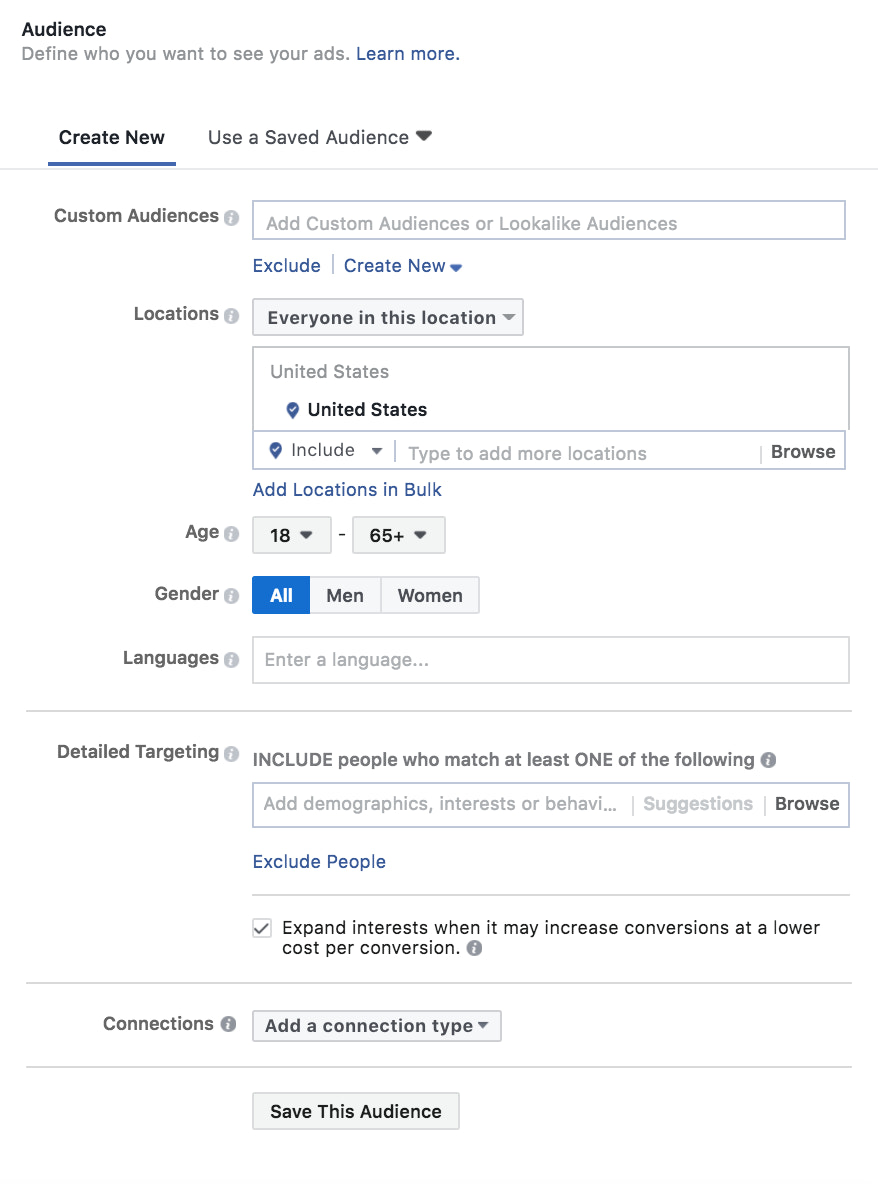Click info icon after INCLUDE people statement
The image size is (878, 1184).
(x=768, y=760)
